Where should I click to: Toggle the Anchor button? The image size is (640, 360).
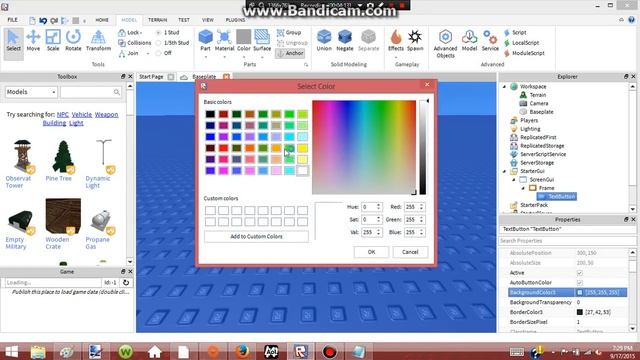290,53
